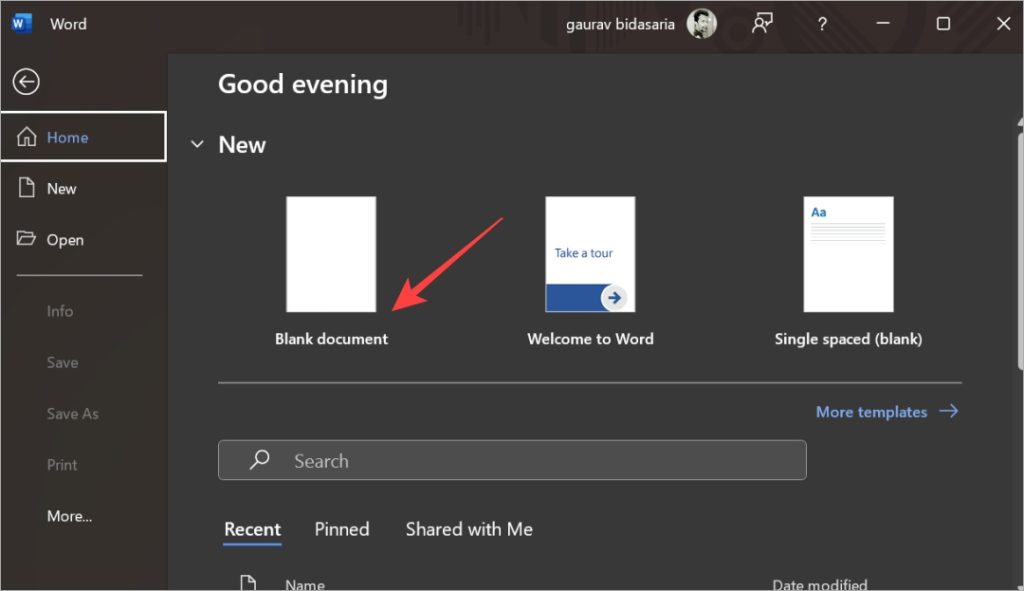Click the file icon column header
This screenshot has width=1024, height=591.
(x=248, y=583)
